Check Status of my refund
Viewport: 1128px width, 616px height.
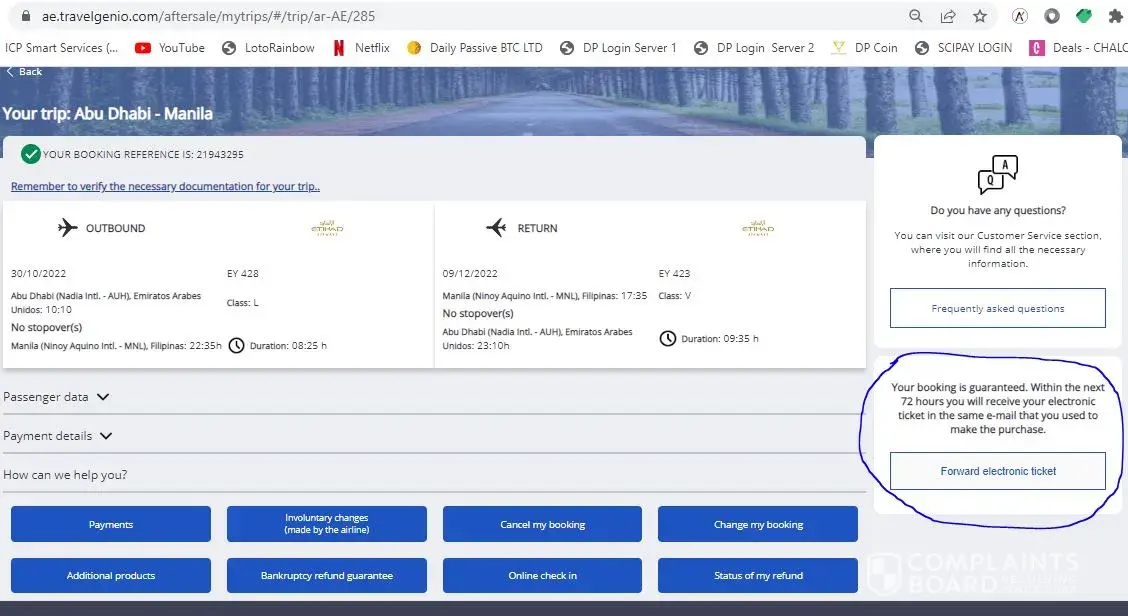[757, 575]
